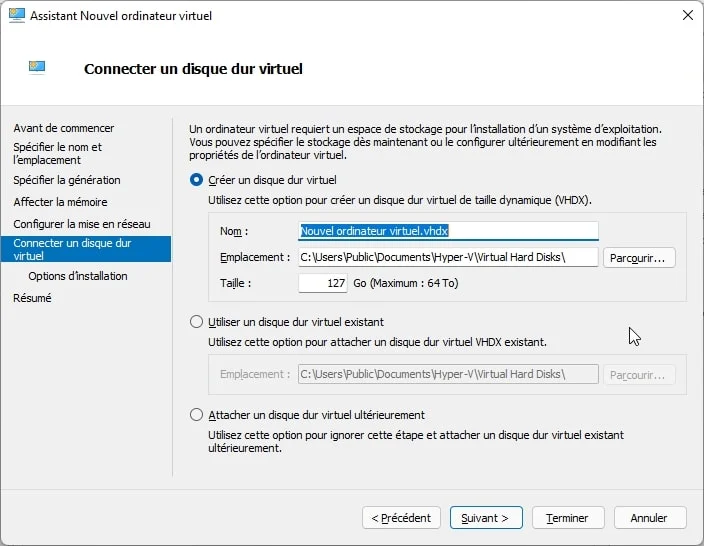Open Spécifier le nom et l'emplacement step
The width and height of the screenshot is (704, 546).
58,153
